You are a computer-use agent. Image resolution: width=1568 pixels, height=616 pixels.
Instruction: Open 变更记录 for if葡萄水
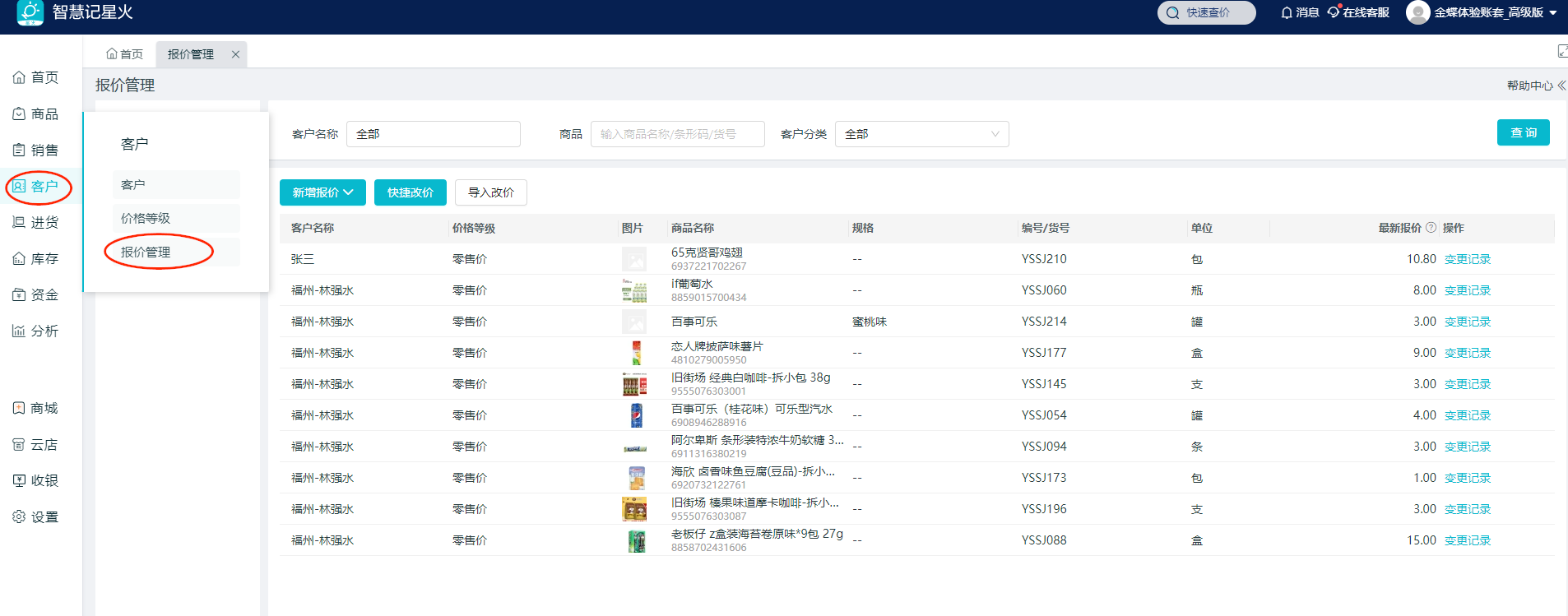tap(1468, 290)
